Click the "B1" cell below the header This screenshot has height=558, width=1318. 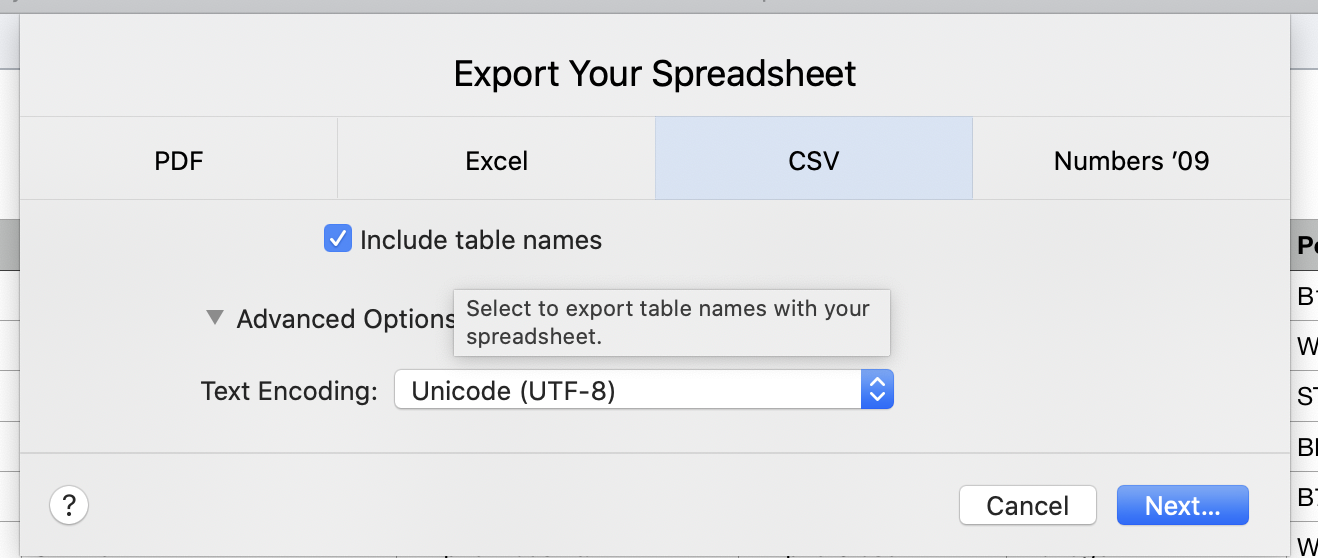coord(1307,296)
